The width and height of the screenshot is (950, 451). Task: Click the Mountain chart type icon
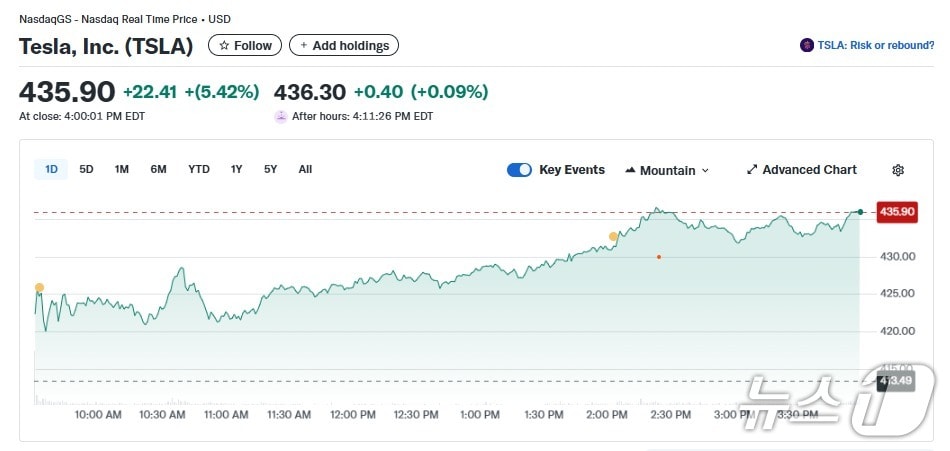pyautogui.click(x=630, y=170)
